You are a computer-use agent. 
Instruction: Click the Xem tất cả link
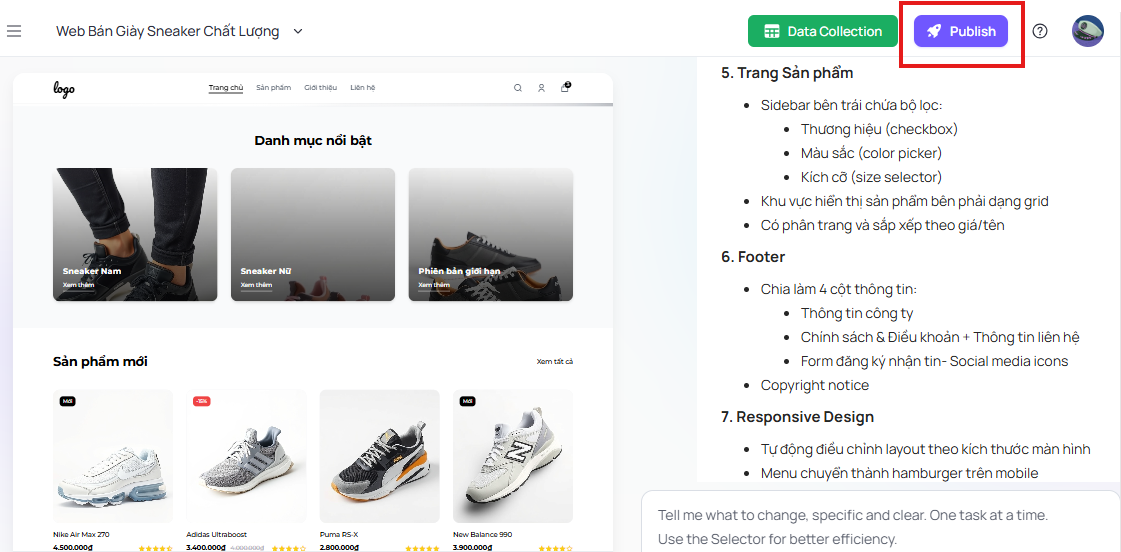[x=555, y=361]
